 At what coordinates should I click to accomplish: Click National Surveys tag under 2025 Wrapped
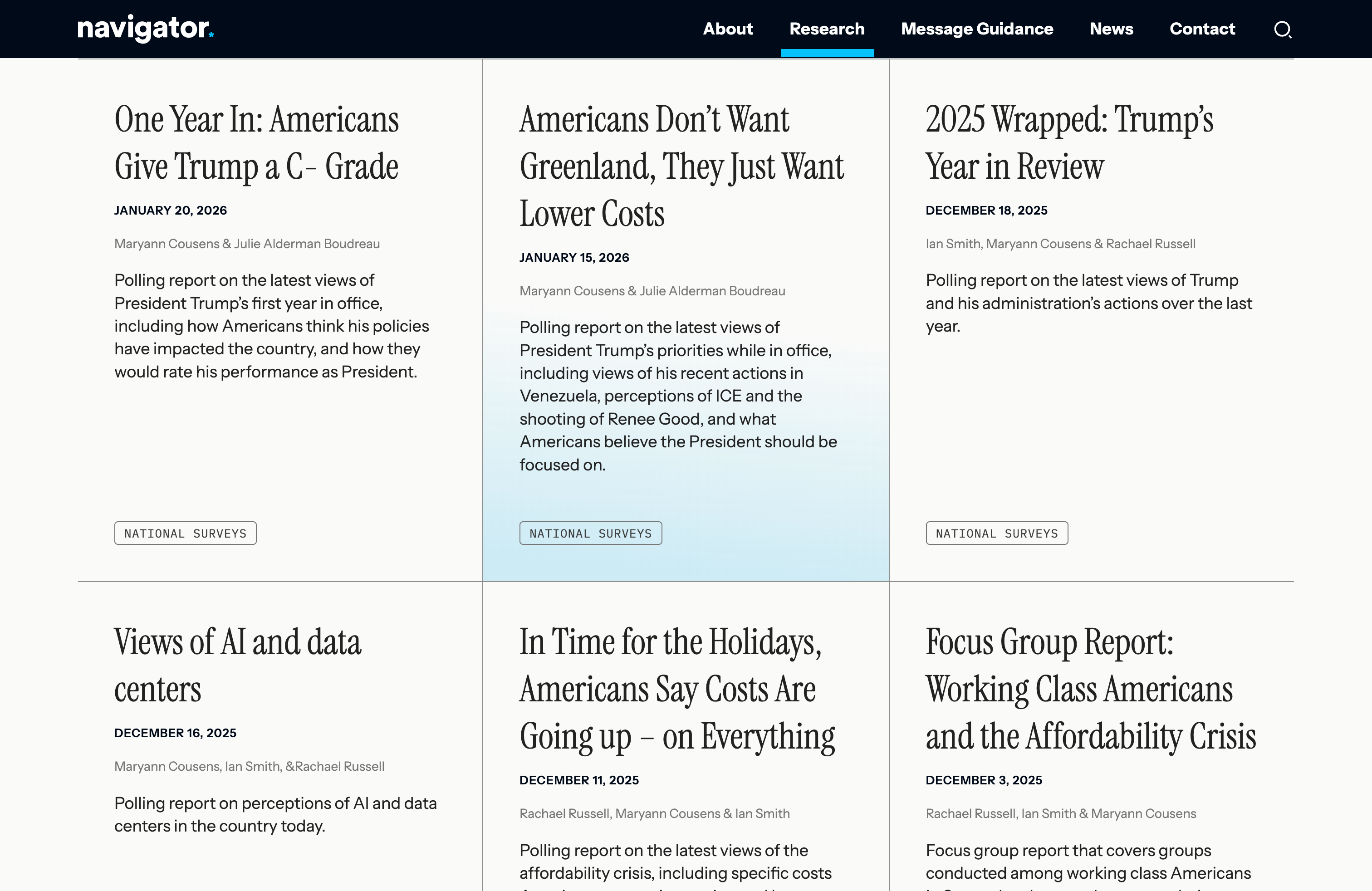click(997, 533)
